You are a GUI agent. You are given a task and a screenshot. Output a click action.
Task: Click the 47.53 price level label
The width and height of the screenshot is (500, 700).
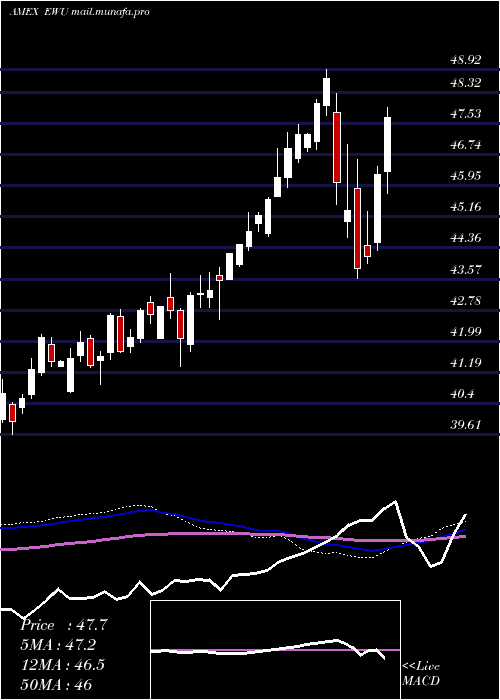465,113
